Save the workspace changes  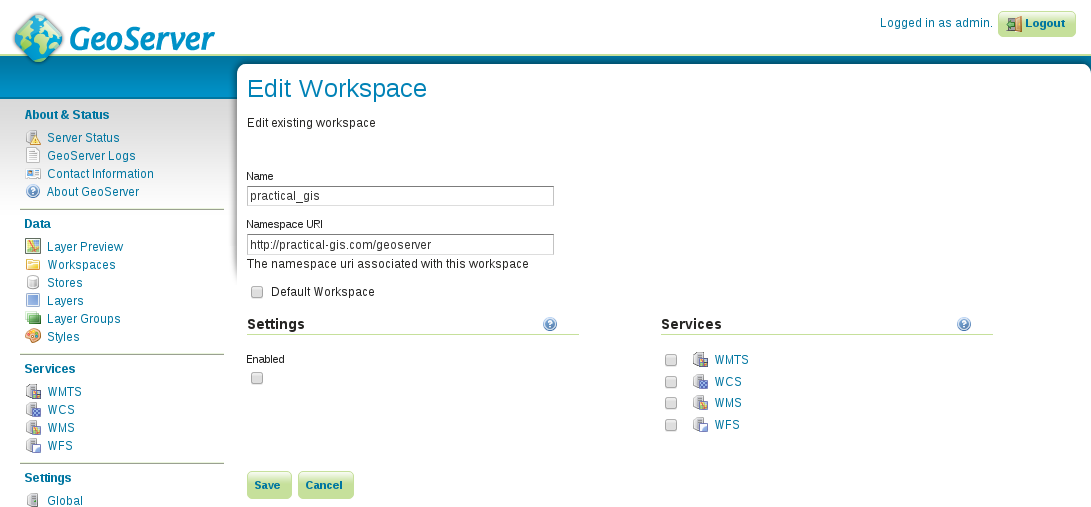(x=269, y=485)
